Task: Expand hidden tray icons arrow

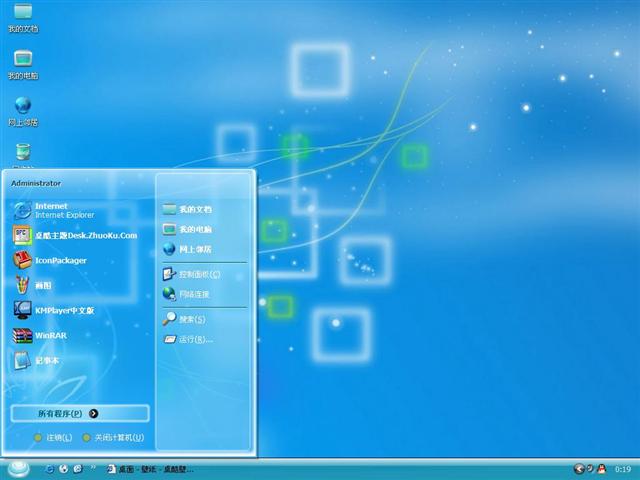Action: 578,469
